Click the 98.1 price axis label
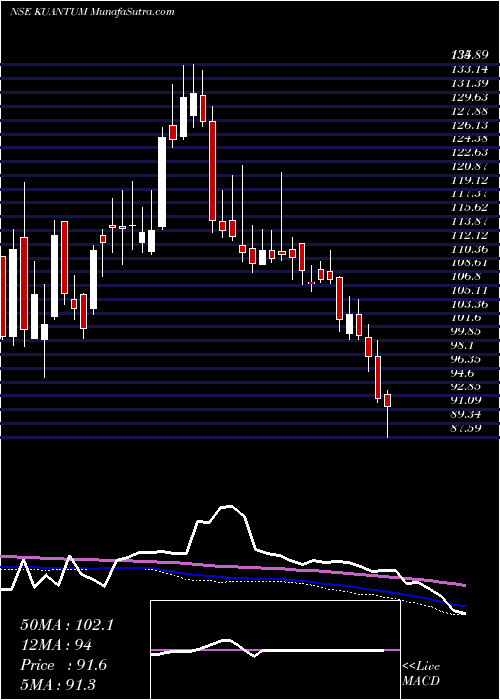 click(463, 346)
